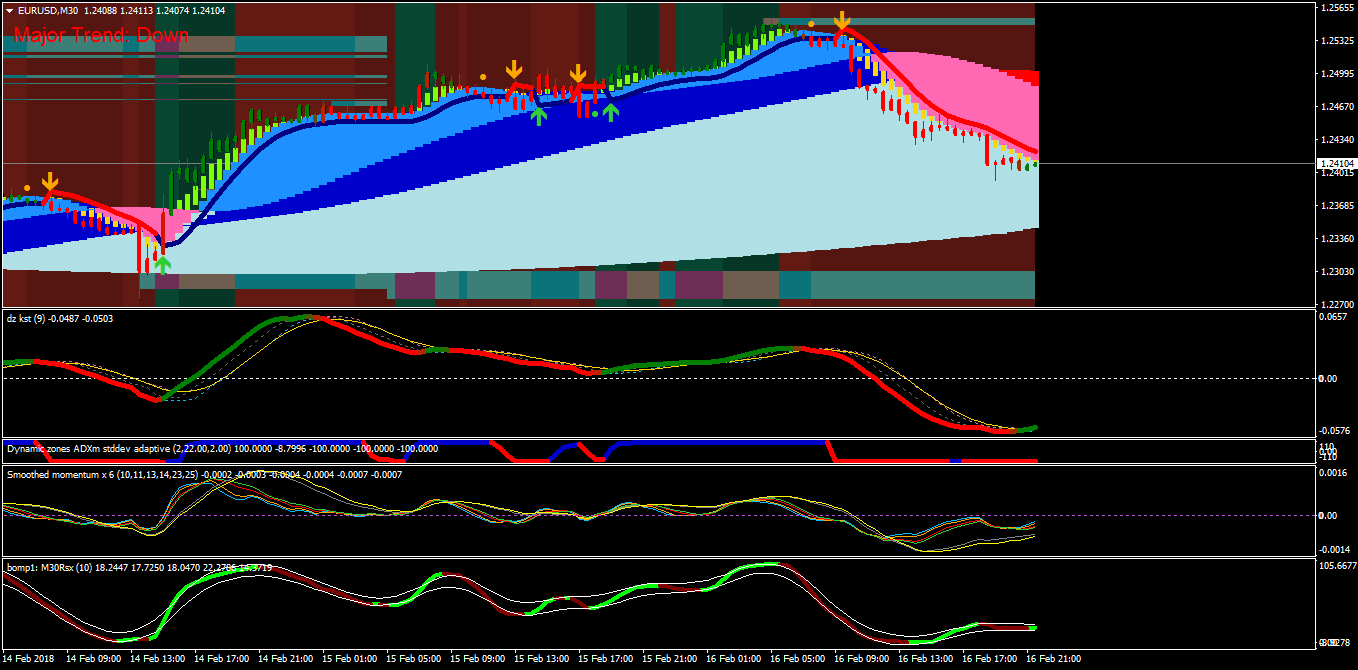Image resolution: width=1358 pixels, height=670 pixels.
Task: Click the orange sell arrow at the chart's highest peak
Action: click(x=843, y=21)
